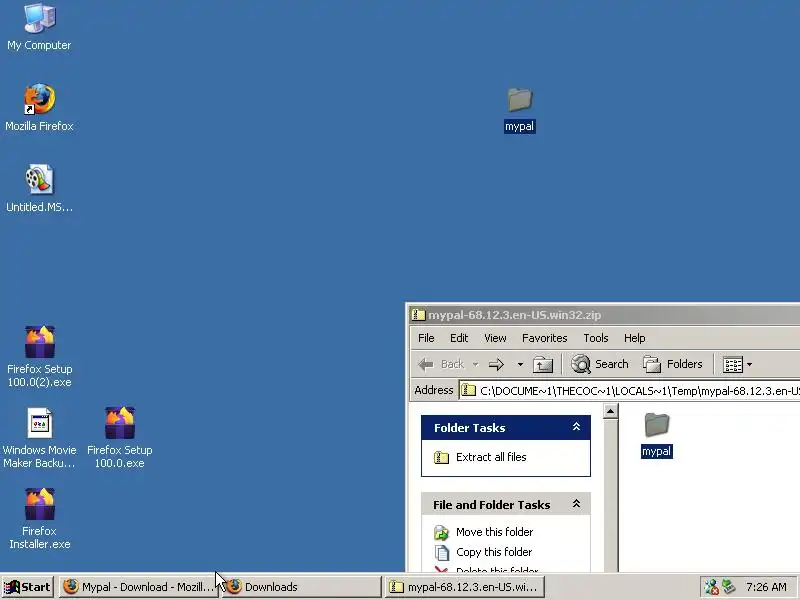
Task: Click Extract all files link
Action: click(491, 457)
